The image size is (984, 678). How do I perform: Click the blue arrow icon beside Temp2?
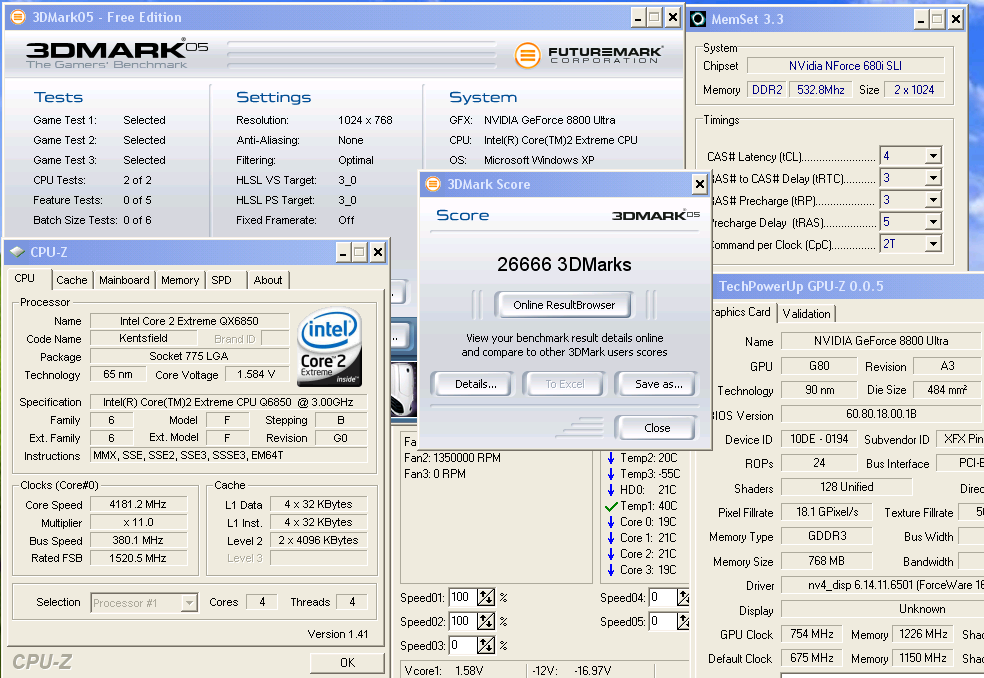point(611,458)
